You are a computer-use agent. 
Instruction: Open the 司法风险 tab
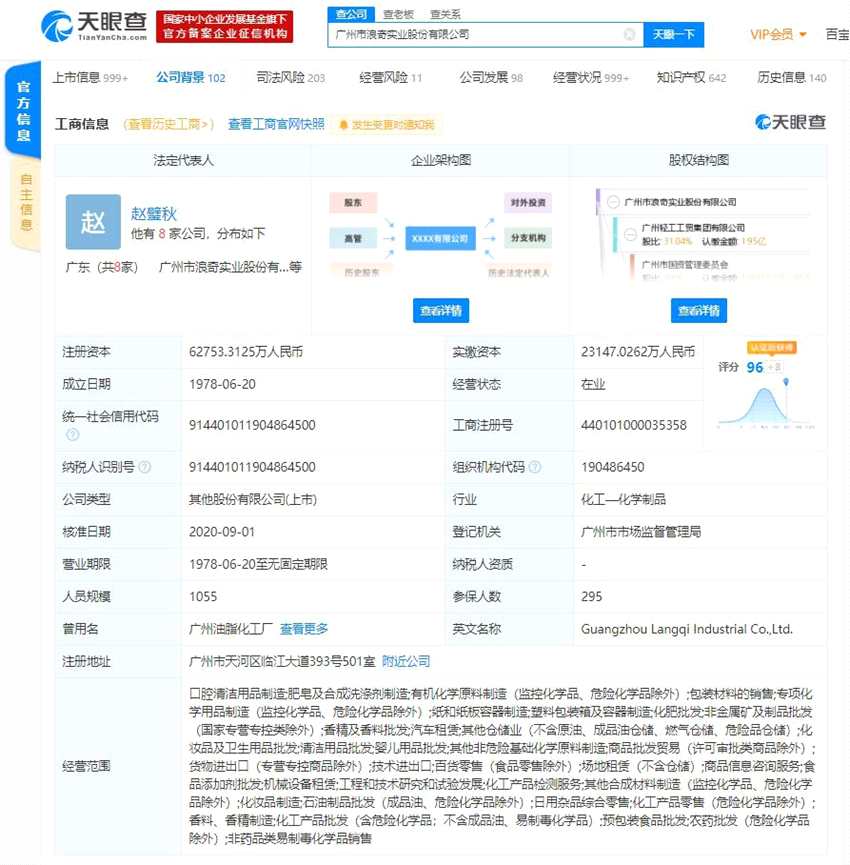click(291, 78)
